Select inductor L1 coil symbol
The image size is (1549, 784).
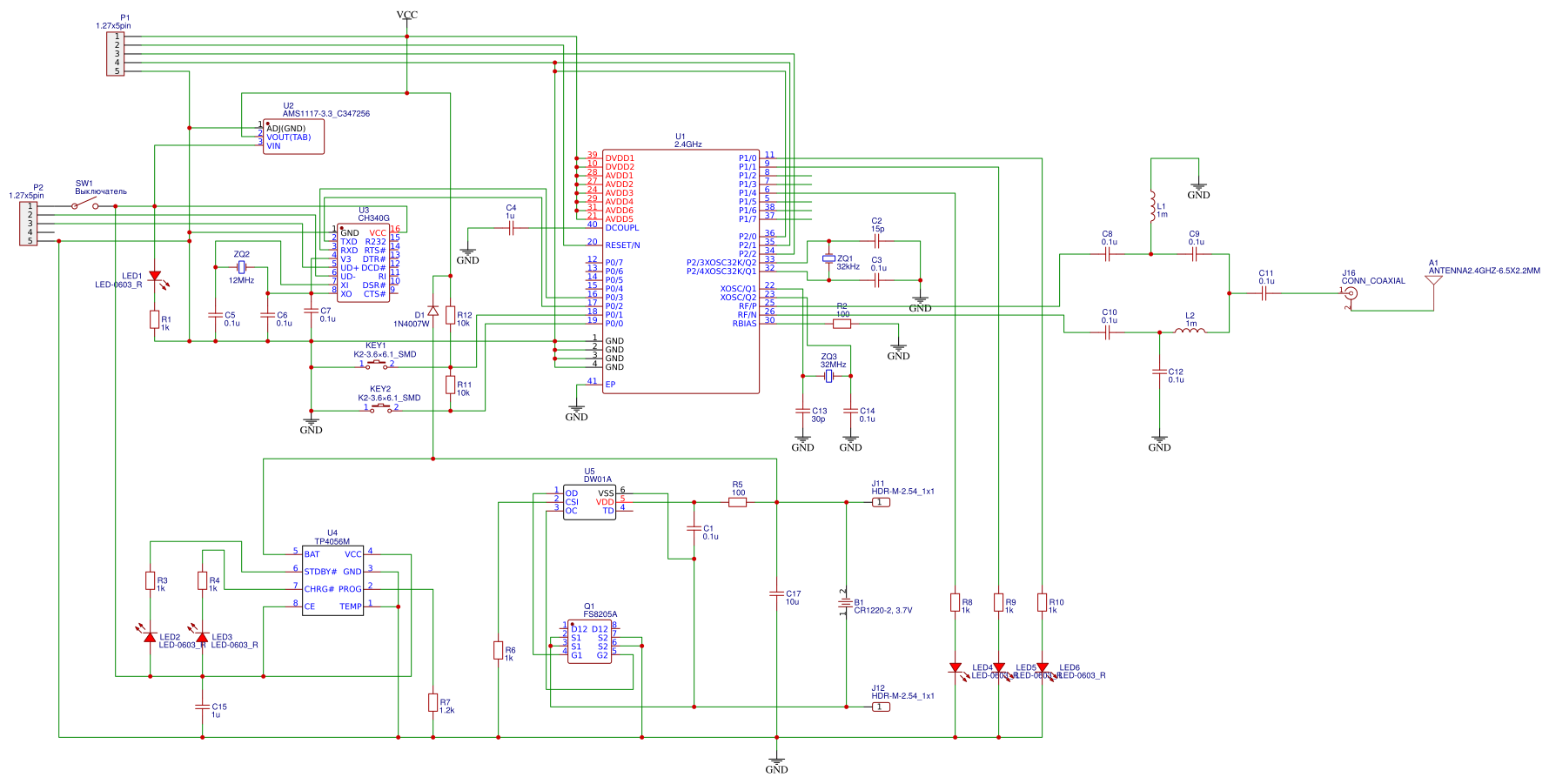click(x=1152, y=206)
